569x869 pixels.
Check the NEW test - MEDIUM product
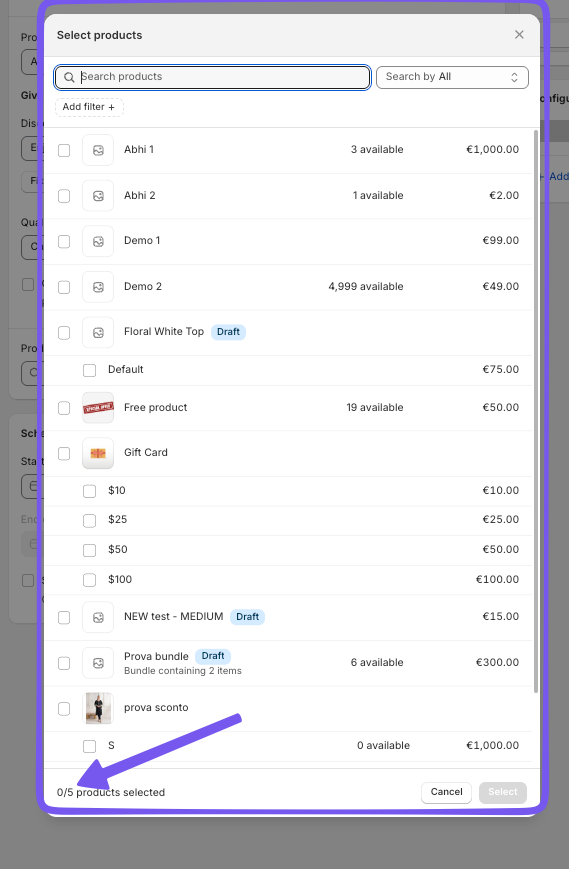[64, 617]
